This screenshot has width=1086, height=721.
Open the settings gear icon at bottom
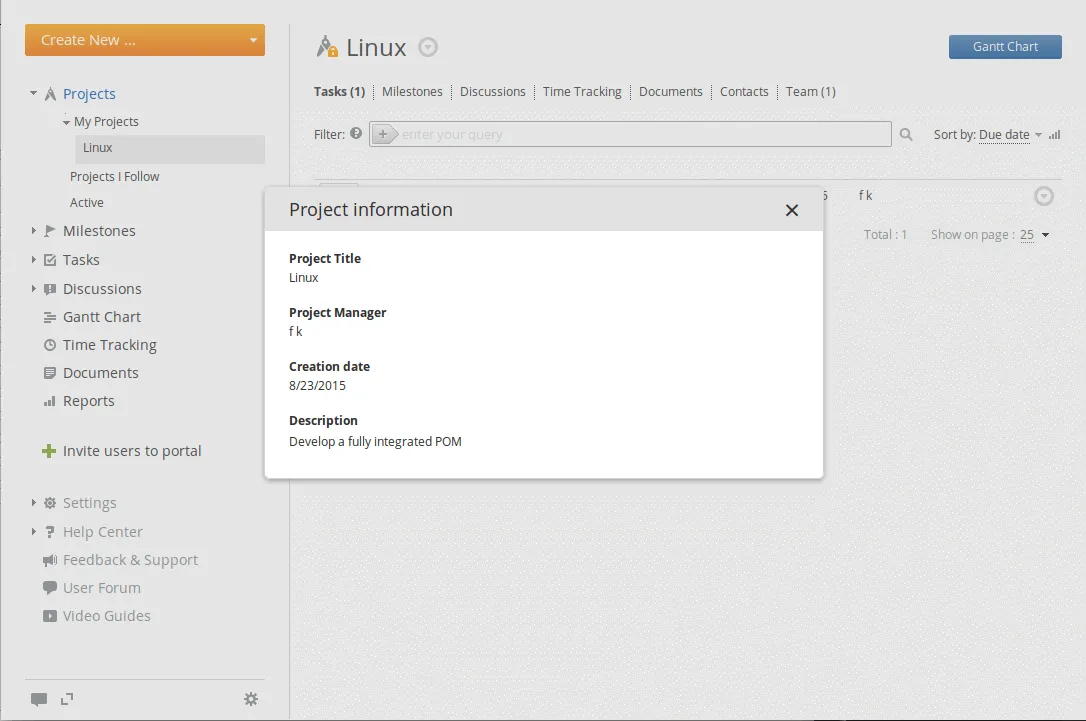point(251,699)
